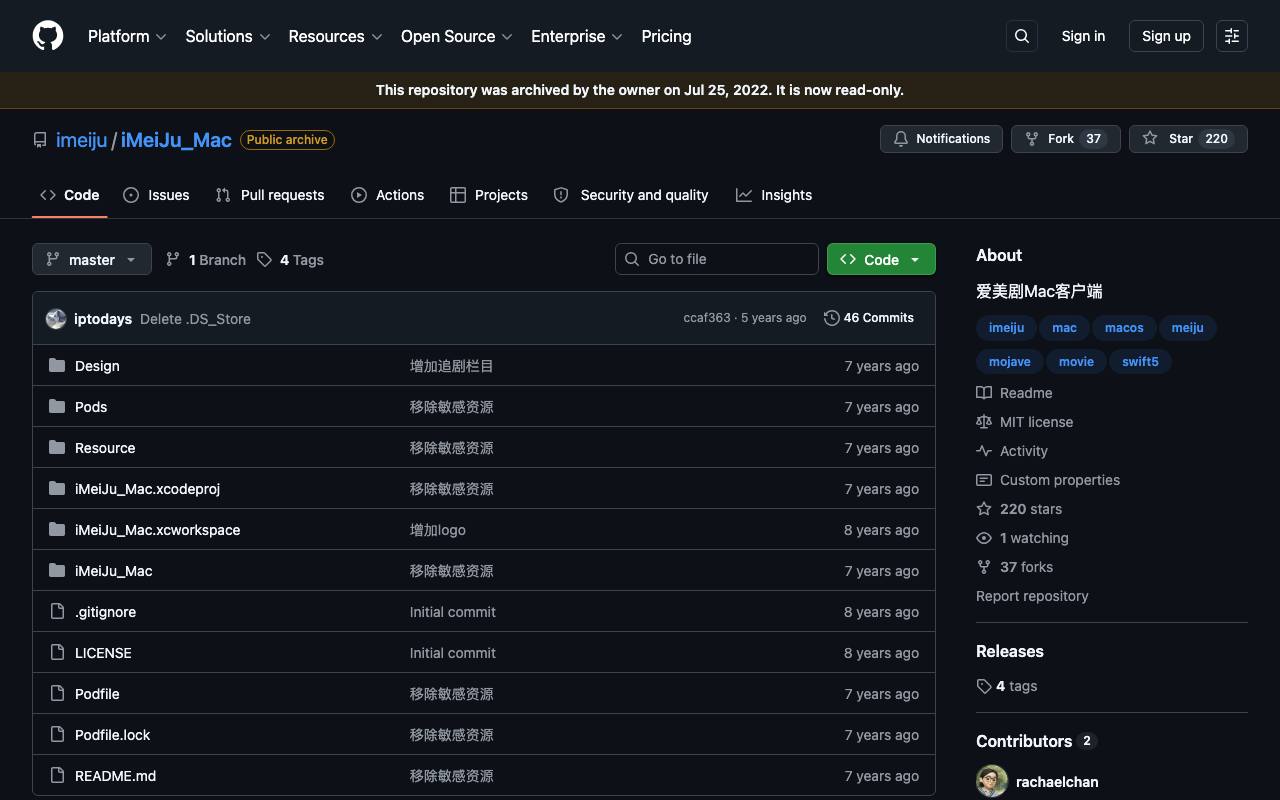1280x800 pixels.
Task: Click the Activity pulse icon
Action: click(984, 451)
